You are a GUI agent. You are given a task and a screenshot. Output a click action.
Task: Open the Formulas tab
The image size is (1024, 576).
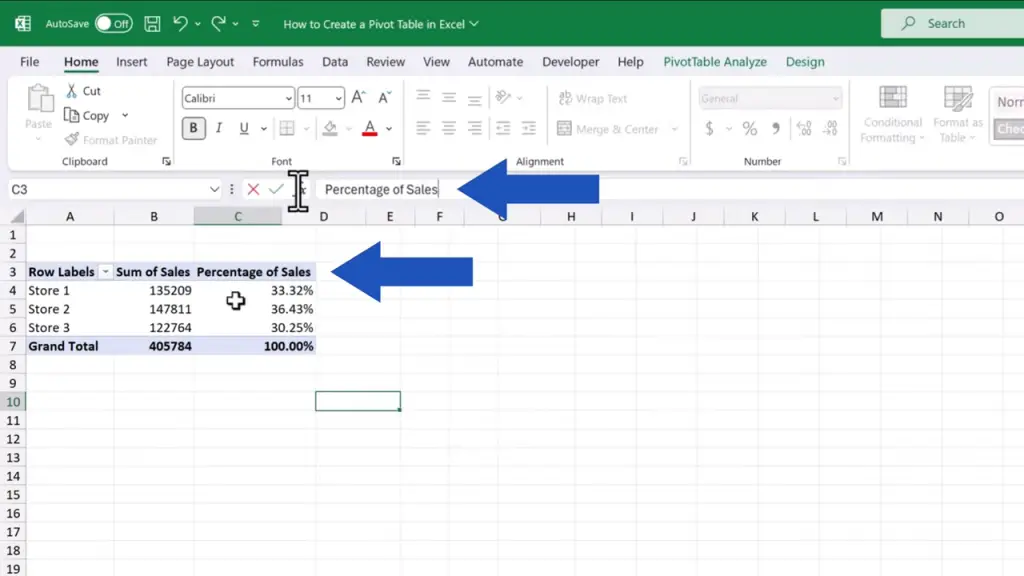(278, 62)
